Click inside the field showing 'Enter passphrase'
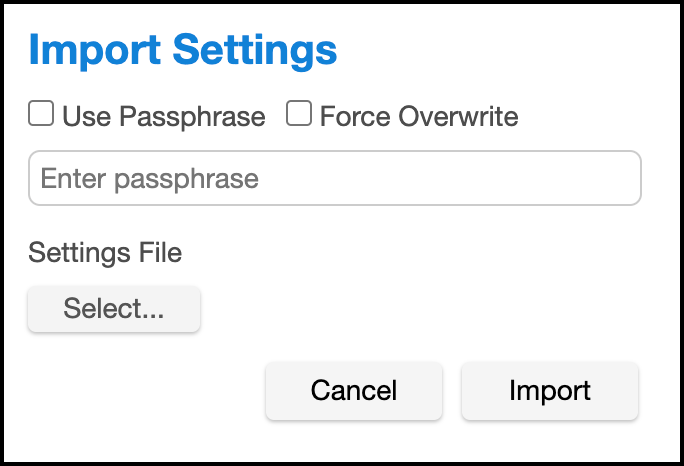 click(334, 179)
